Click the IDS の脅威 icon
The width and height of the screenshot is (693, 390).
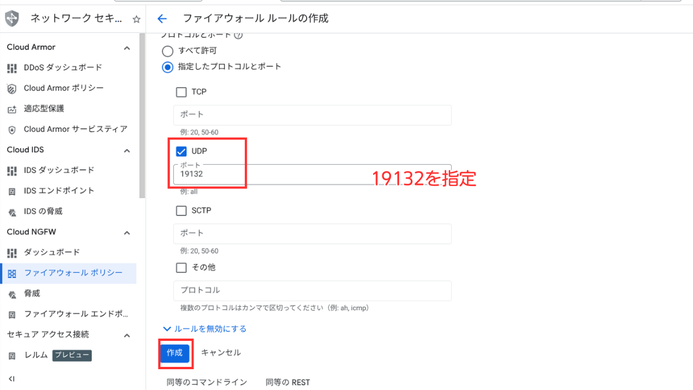[12, 212]
